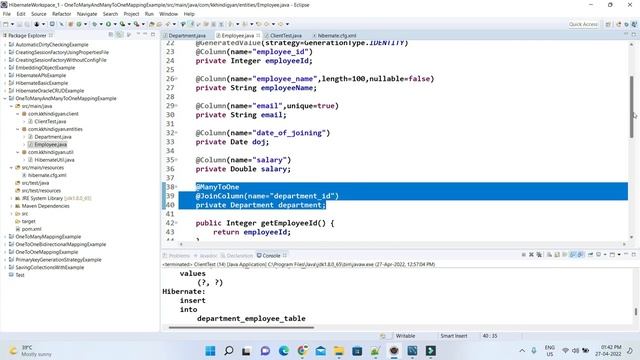Click Open Console icon in Console toolbar
The image size is (640, 360).
(612, 255)
